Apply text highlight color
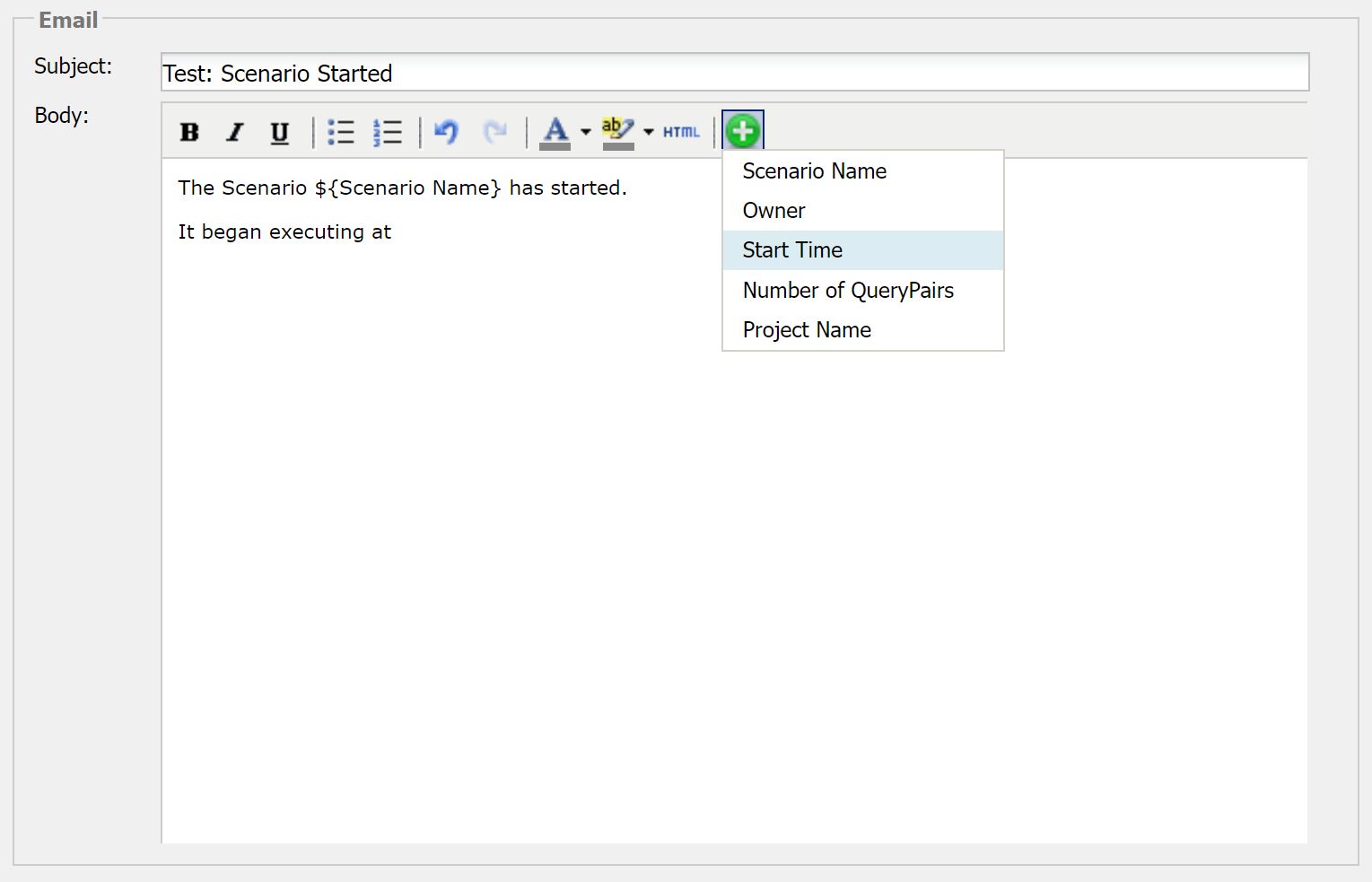 click(x=618, y=132)
